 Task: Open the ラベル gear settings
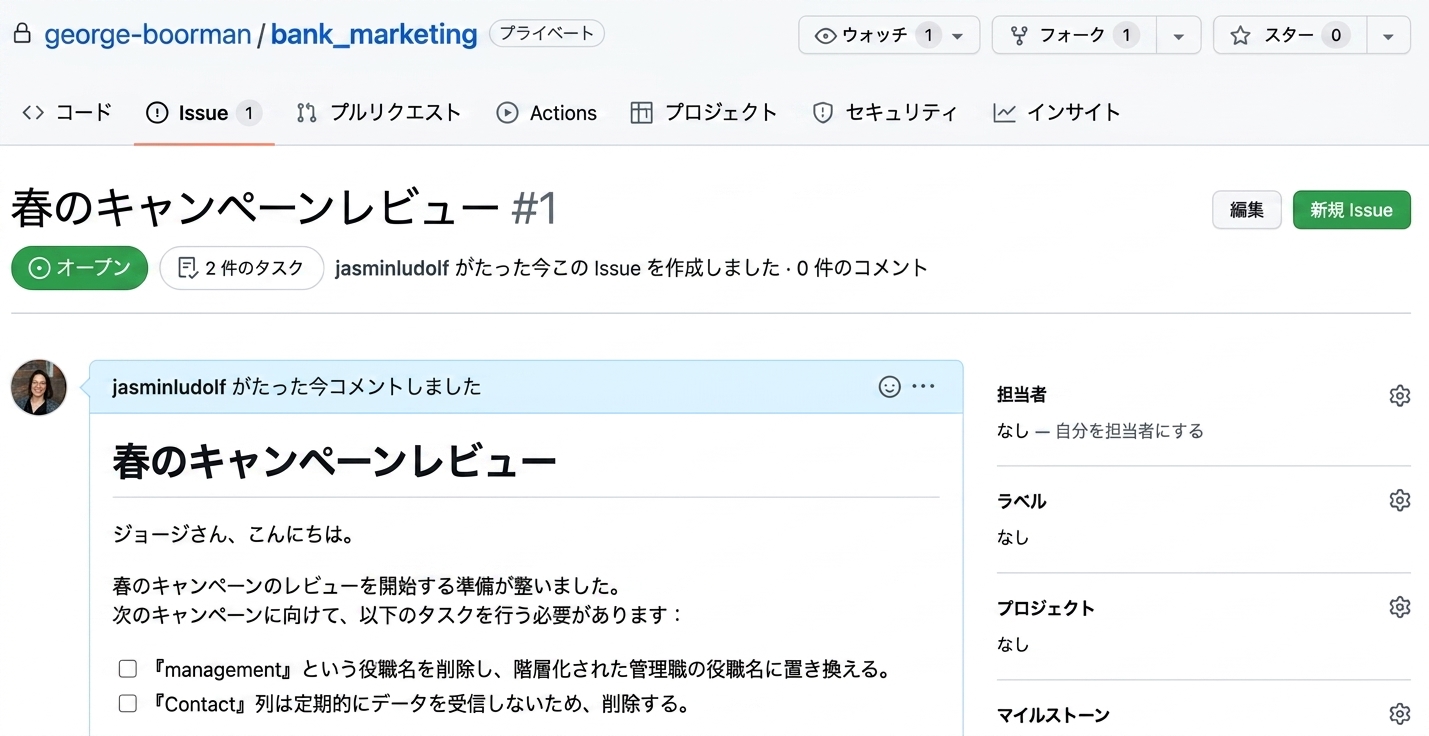click(1400, 500)
